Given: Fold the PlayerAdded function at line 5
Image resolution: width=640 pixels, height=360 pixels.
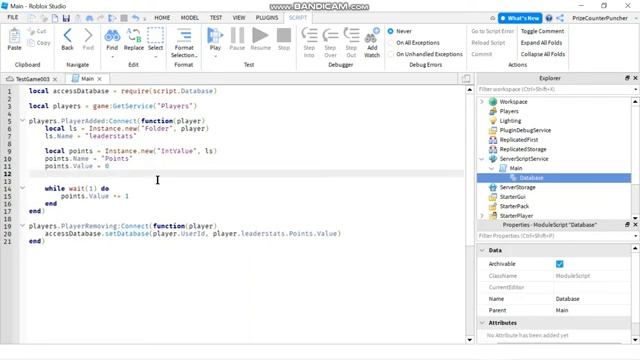Looking at the screenshot, I should click(22, 121).
